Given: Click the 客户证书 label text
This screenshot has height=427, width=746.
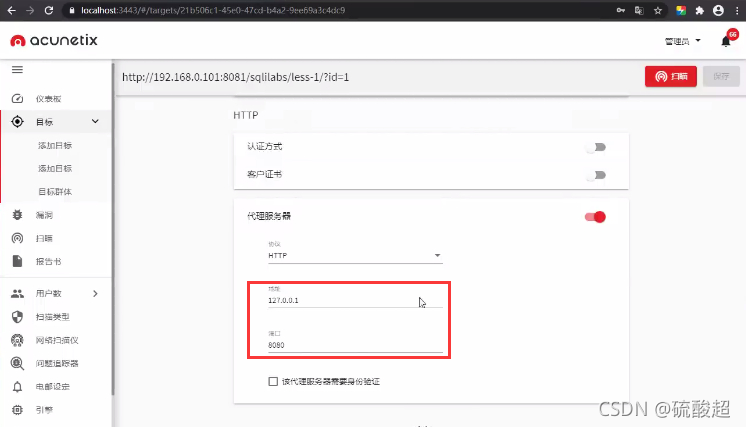Looking at the screenshot, I should click(265, 175).
